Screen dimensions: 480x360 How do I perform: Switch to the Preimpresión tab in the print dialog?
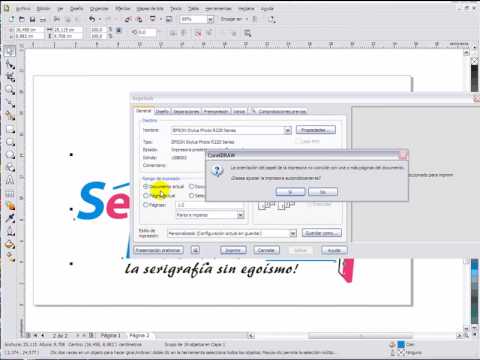216,111
